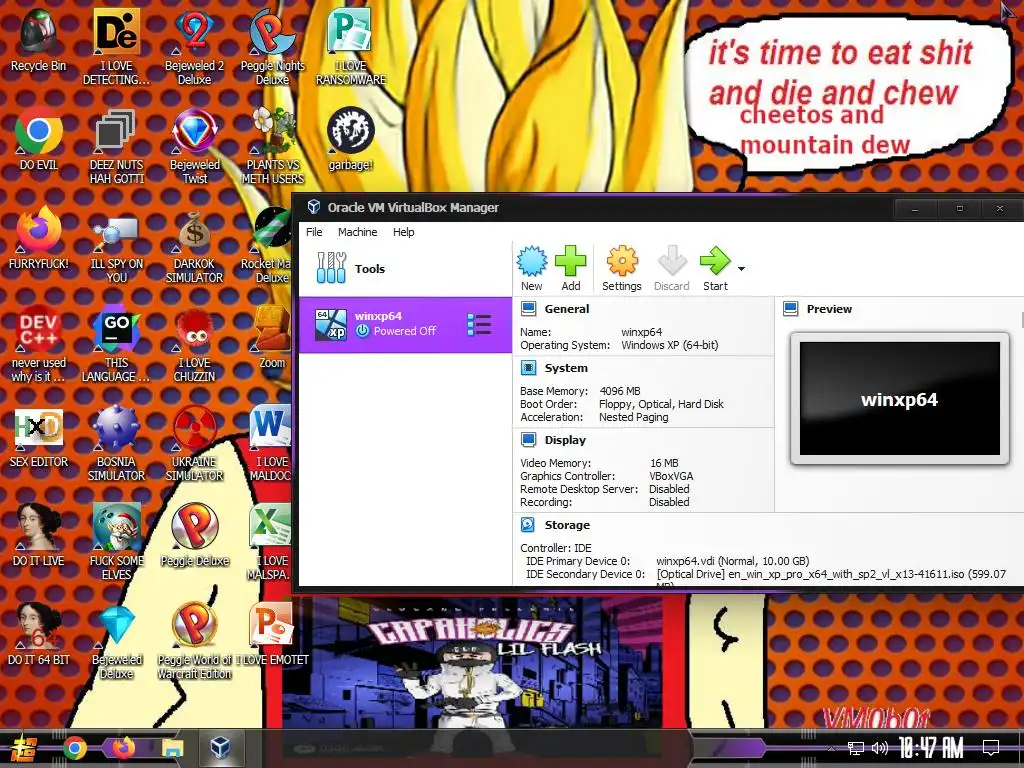
Task: Open the Recycle Bin desktop icon
Action: point(38,39)
